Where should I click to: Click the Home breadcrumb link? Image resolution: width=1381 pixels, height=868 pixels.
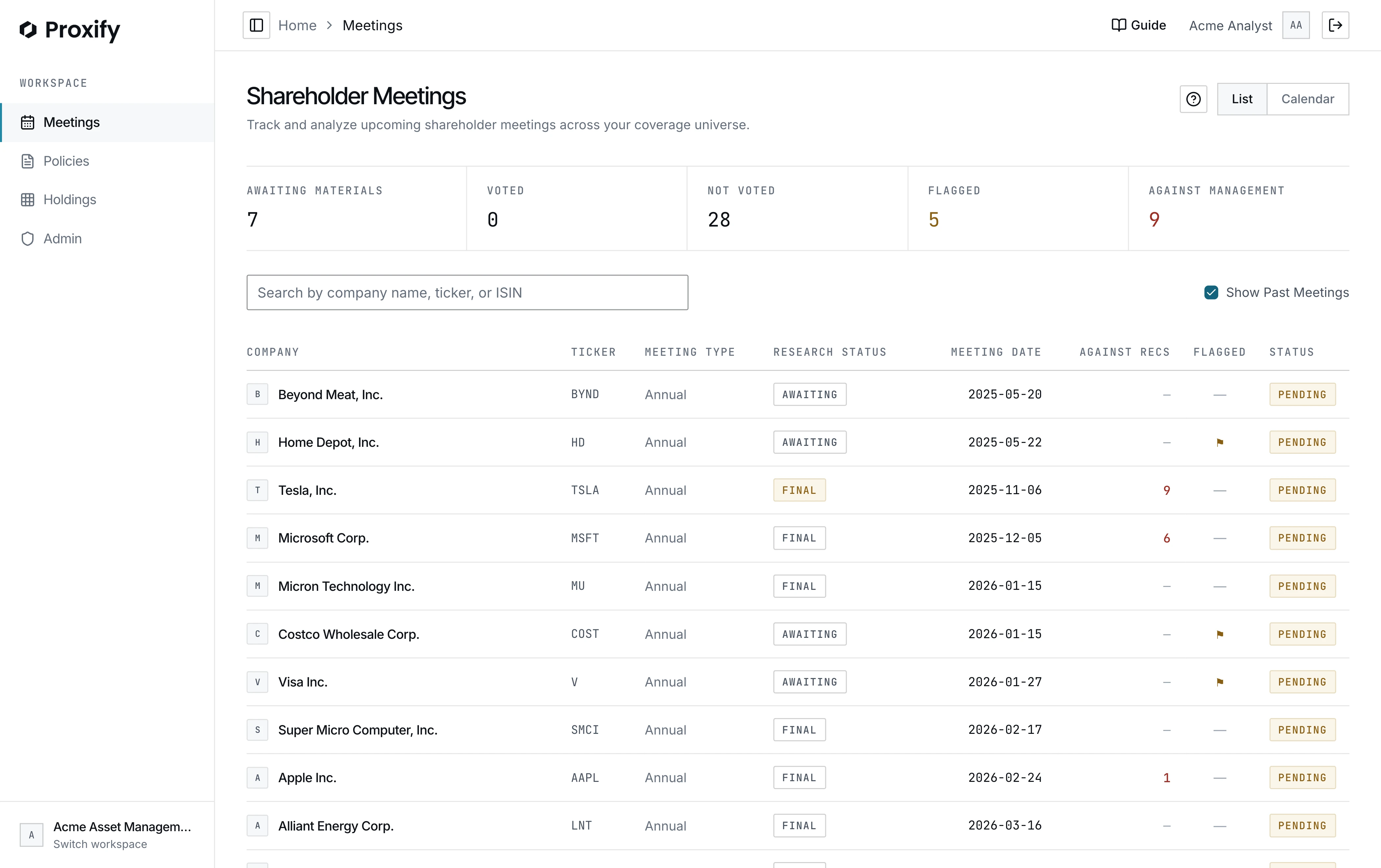coord(297,25)
